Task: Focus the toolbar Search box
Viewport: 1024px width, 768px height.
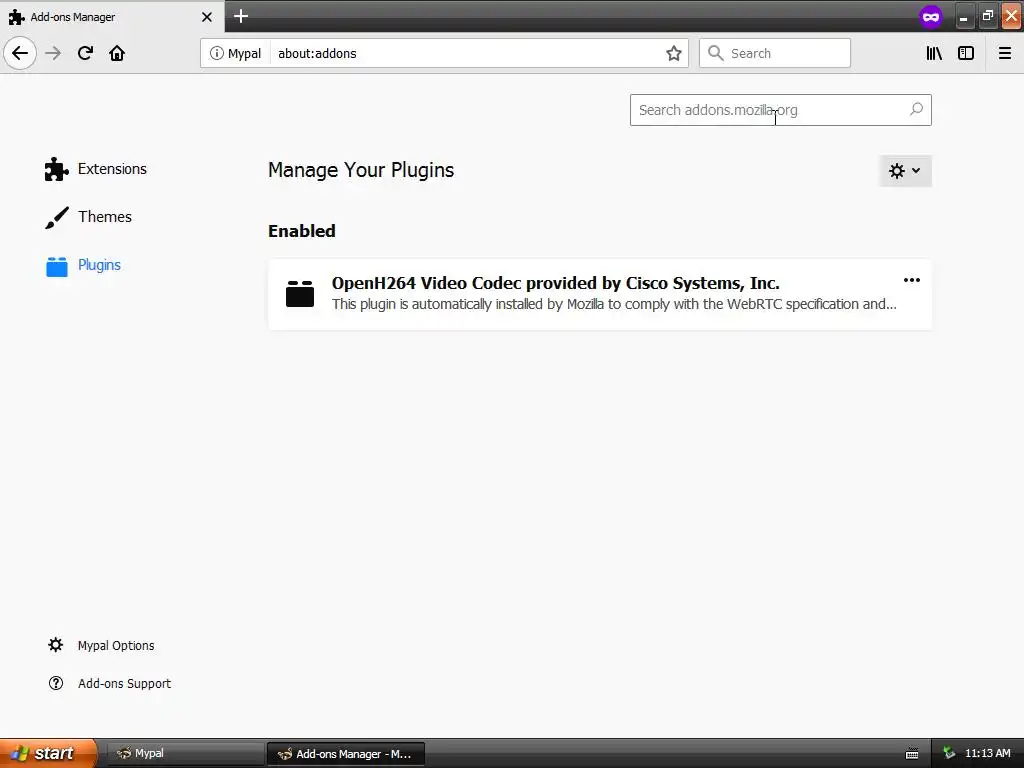Action: pyautogui.click(x=775, y=53)
